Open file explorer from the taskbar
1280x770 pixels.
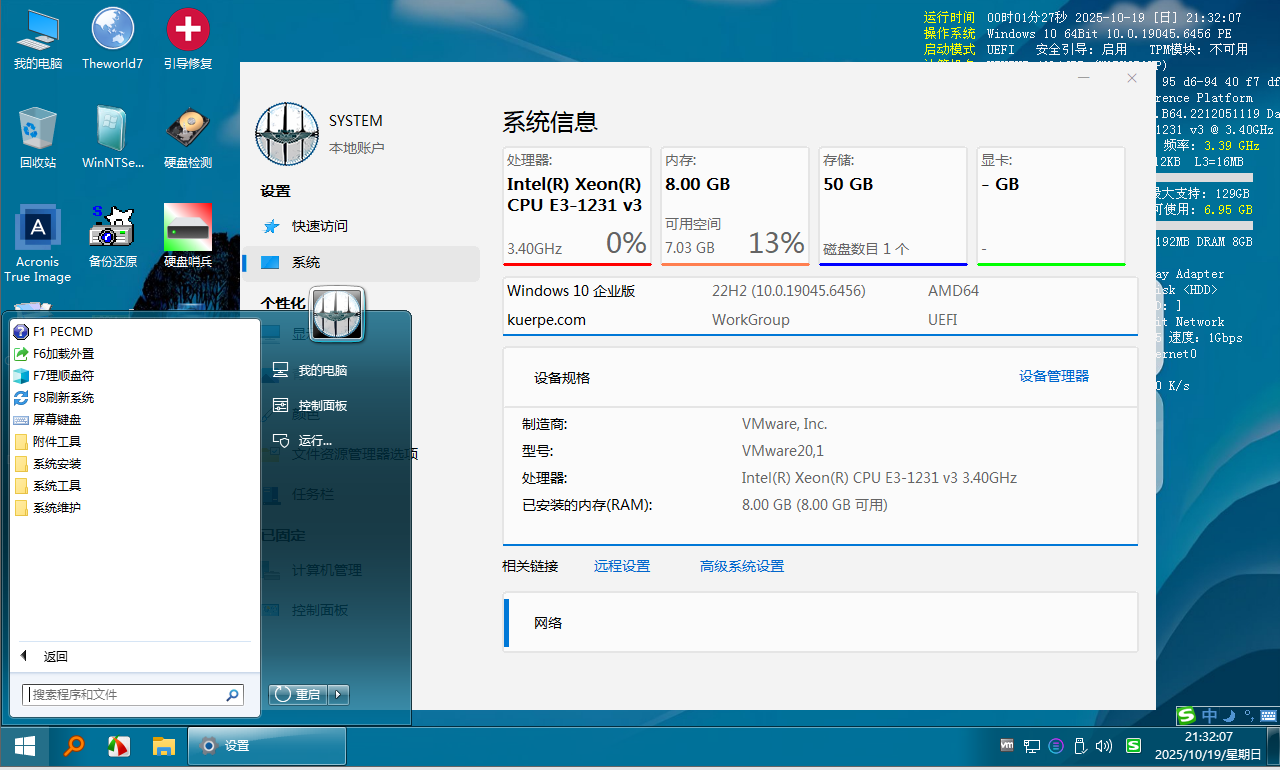click(x=163, y=746)
